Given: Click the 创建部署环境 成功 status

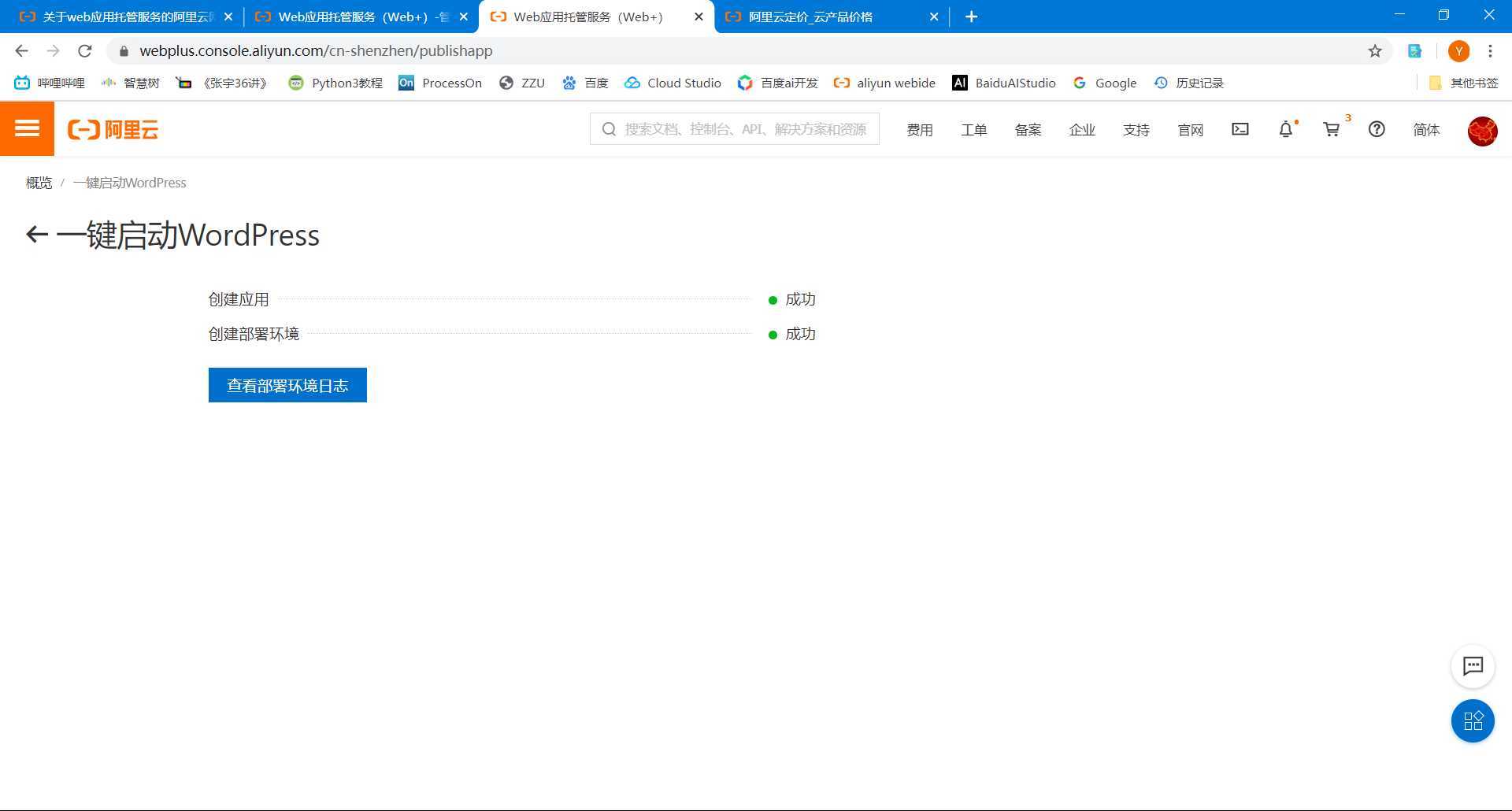Looking at the screenshot, I should [792, 334].
